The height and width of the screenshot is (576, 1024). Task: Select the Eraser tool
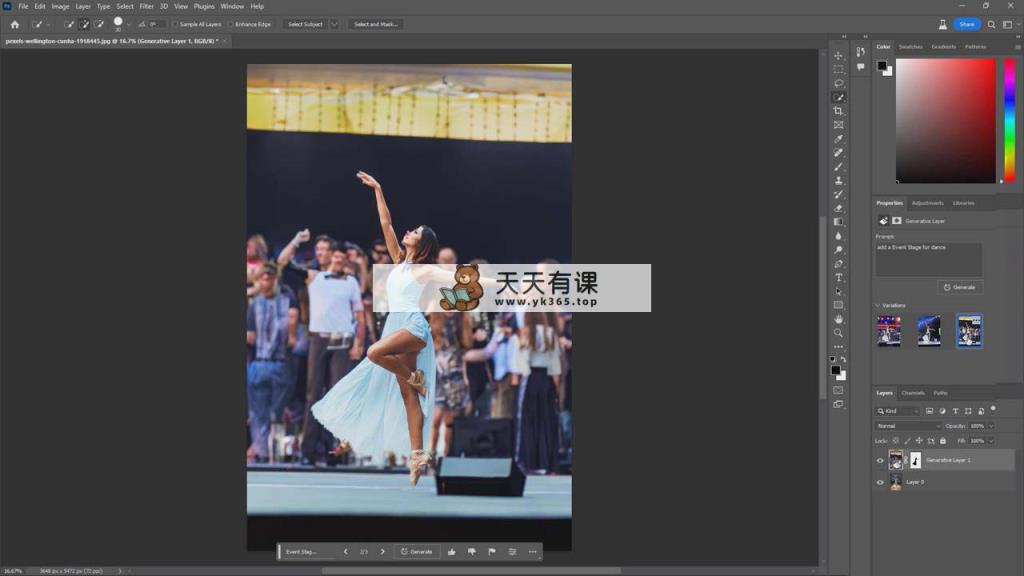click(839, 208)
